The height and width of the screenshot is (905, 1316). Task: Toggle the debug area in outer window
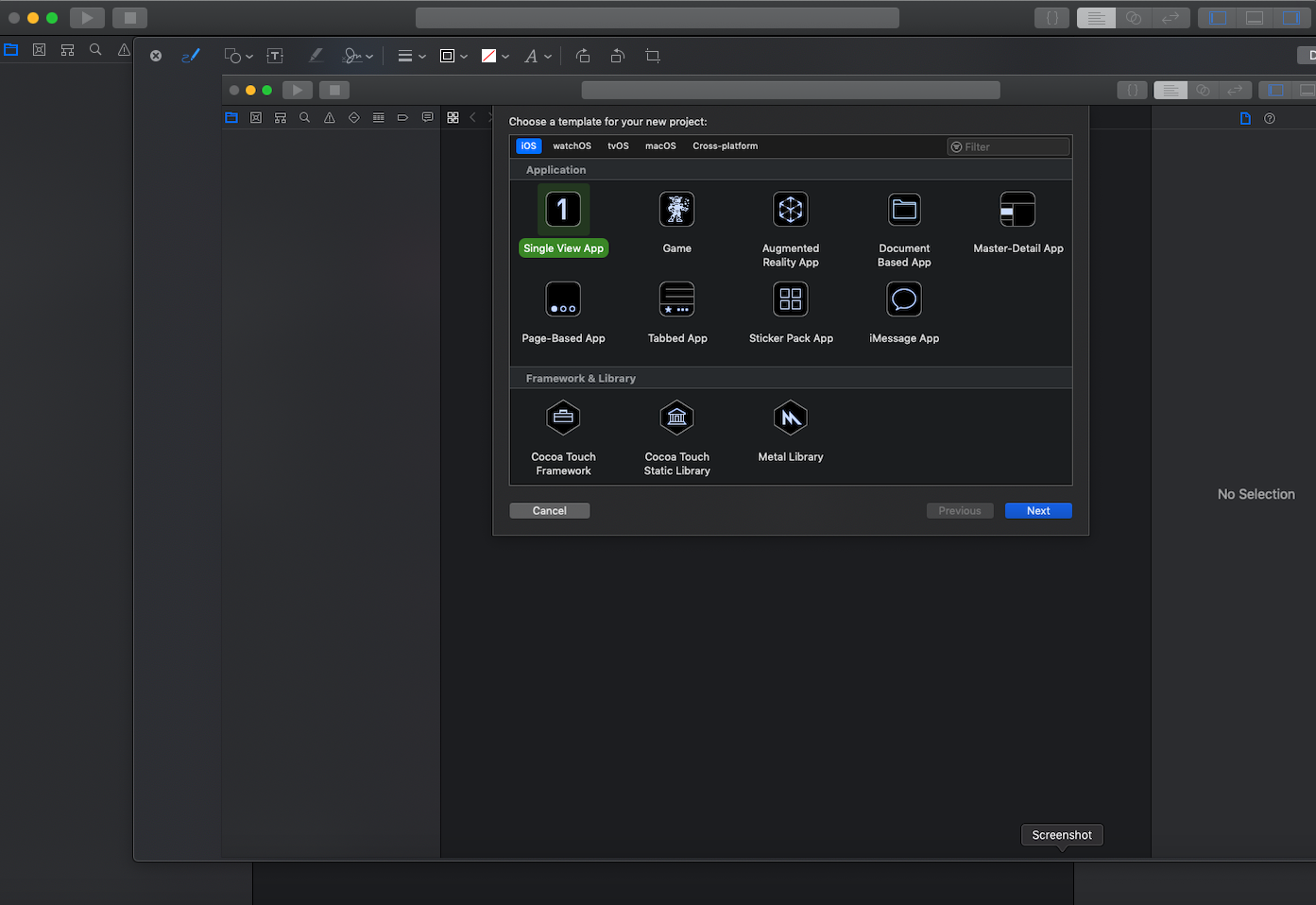(1254, 18)
